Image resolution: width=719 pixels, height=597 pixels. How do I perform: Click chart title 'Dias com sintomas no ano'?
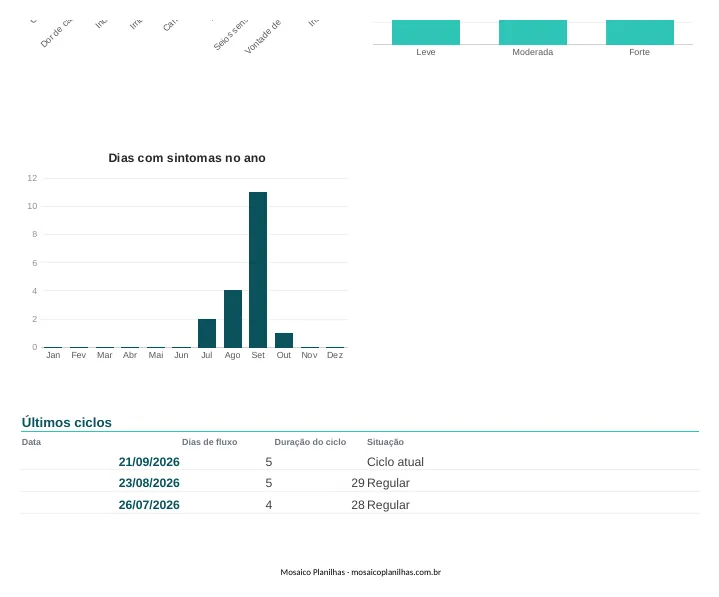click(187, 158)
